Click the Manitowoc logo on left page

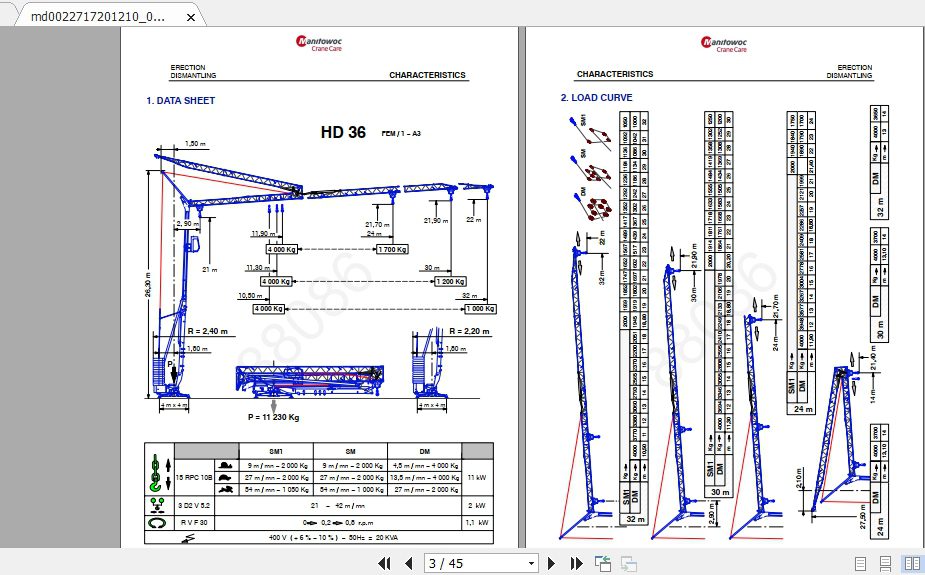click(319, 43)
